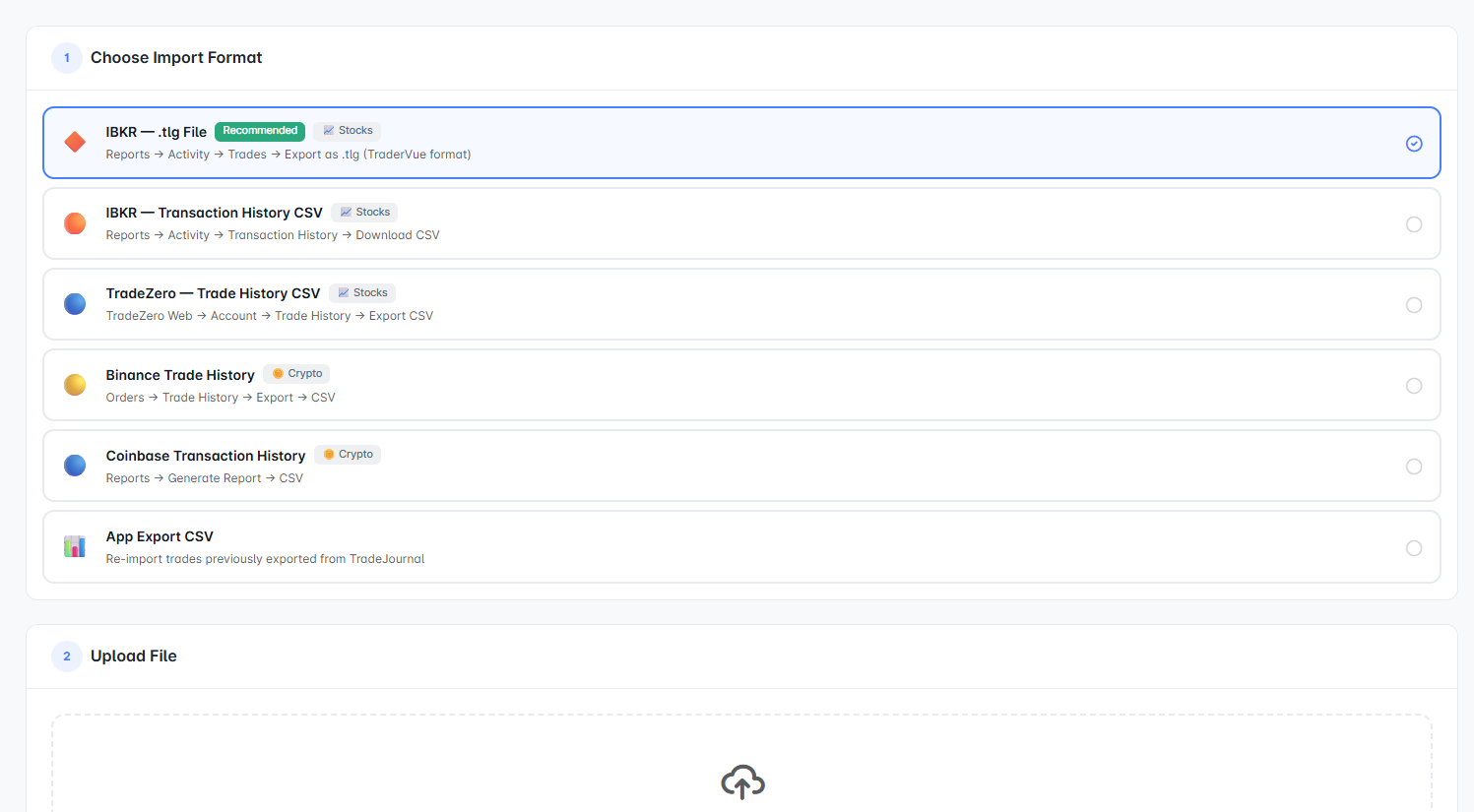Click 'TradeZero Web → Account' instructions text
This screenshot has height=812, width=1474.
tap(181, 316)
